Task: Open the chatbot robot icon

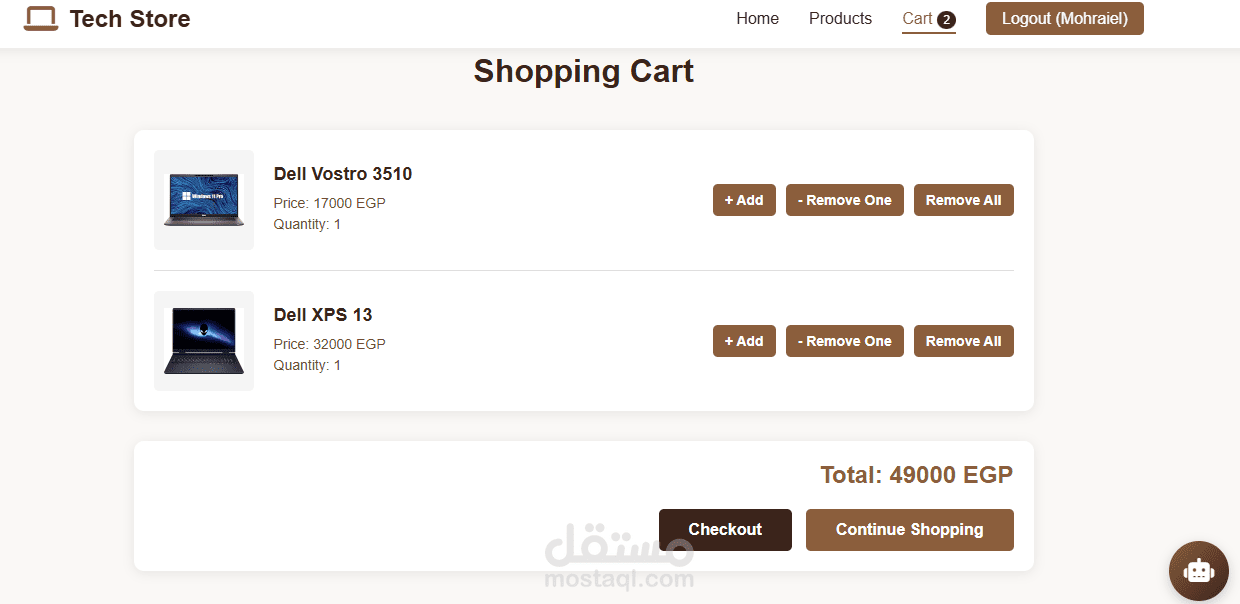Action: point(1198,571)
